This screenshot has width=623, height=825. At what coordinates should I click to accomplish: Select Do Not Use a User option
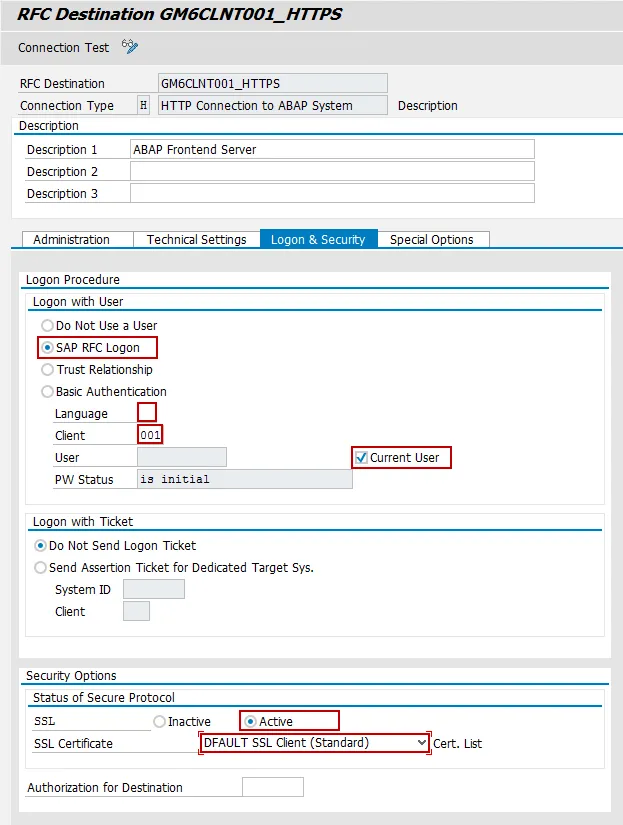(x=48, y=326)
